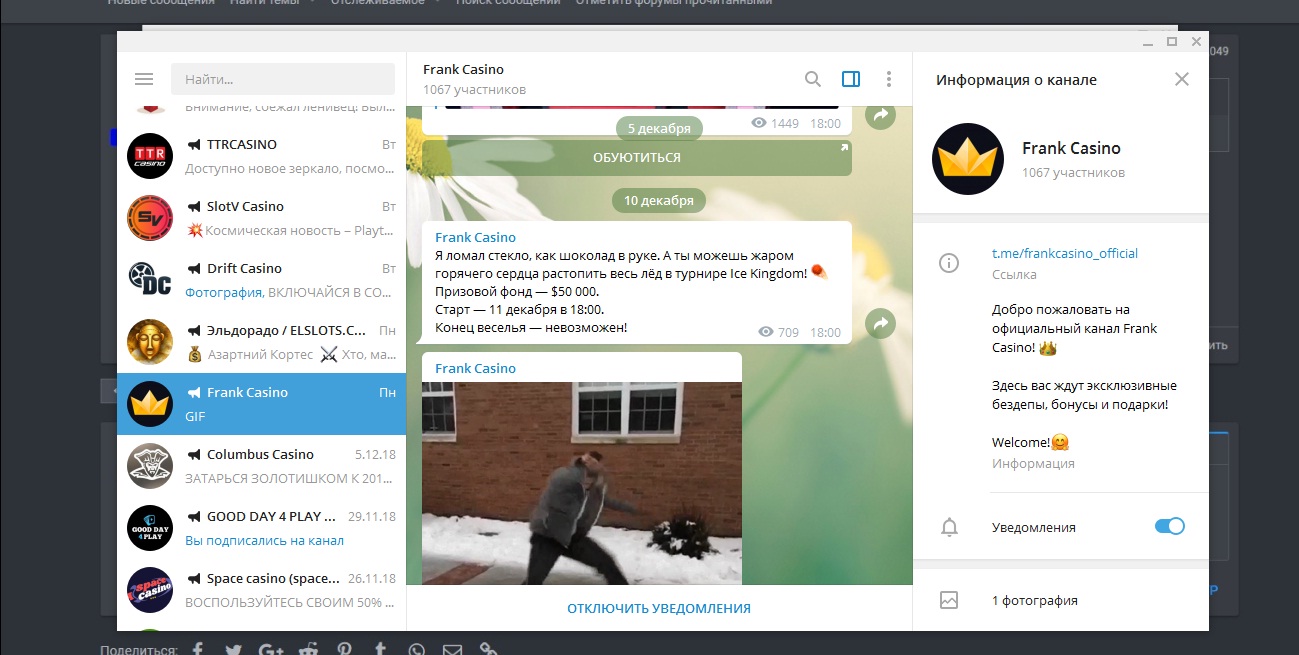This screenshot has width=1299, height=655.
Task: Forward the Ice Kingdom tournament message
Action: point(880,324)
